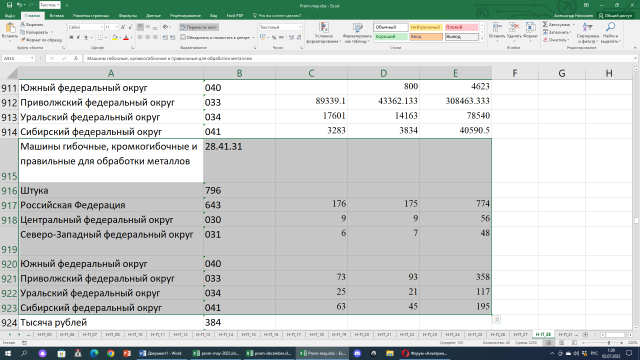
Task: Click the Merge and Center button
Action: (215, 38)
